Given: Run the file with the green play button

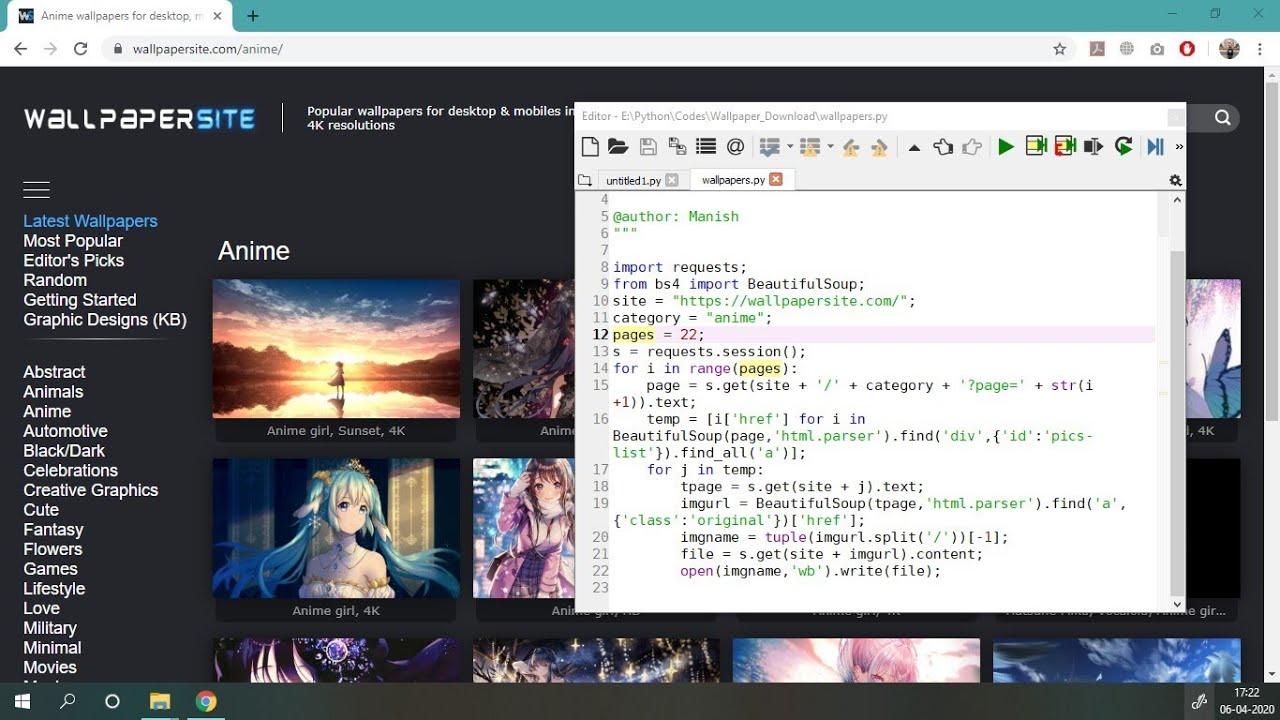Looking at the screenshot, I should [x=1006, y=147].
